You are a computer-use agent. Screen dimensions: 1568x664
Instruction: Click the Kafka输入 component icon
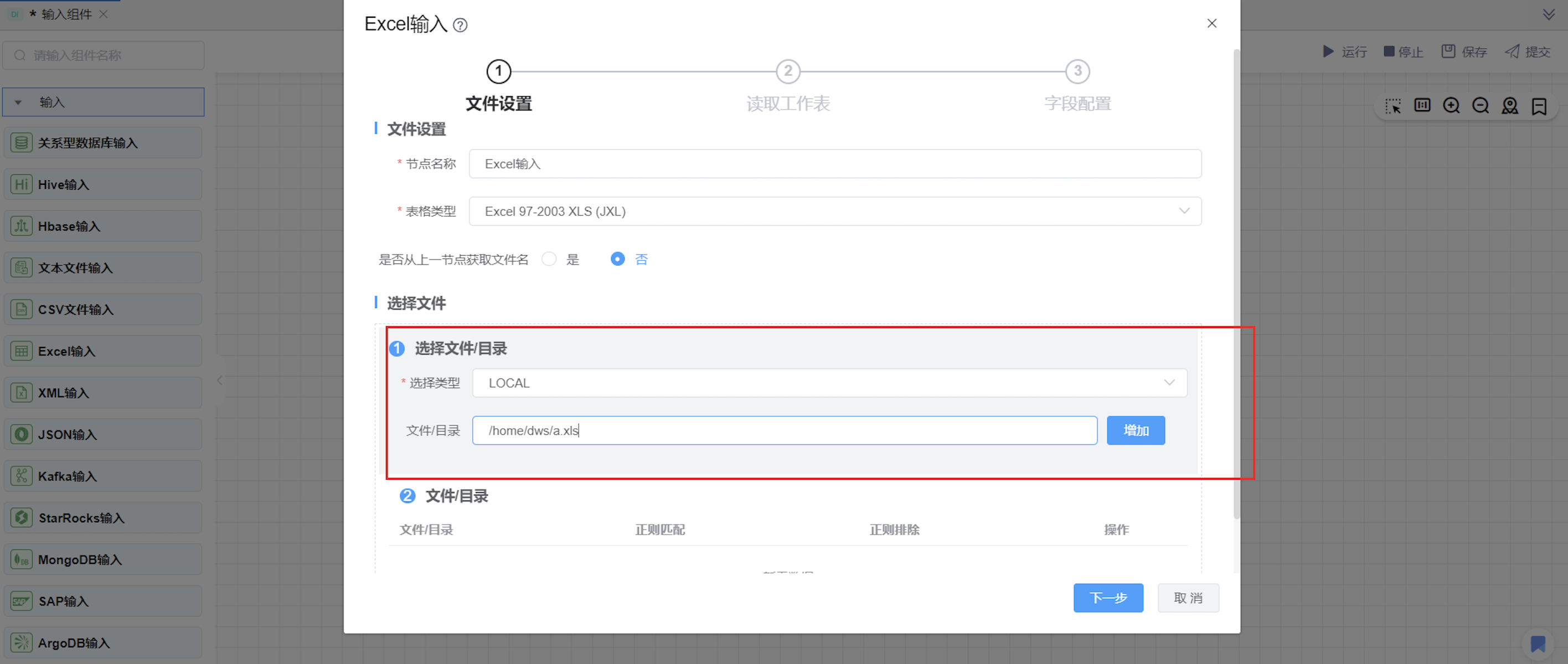click(x=21, y=476)
